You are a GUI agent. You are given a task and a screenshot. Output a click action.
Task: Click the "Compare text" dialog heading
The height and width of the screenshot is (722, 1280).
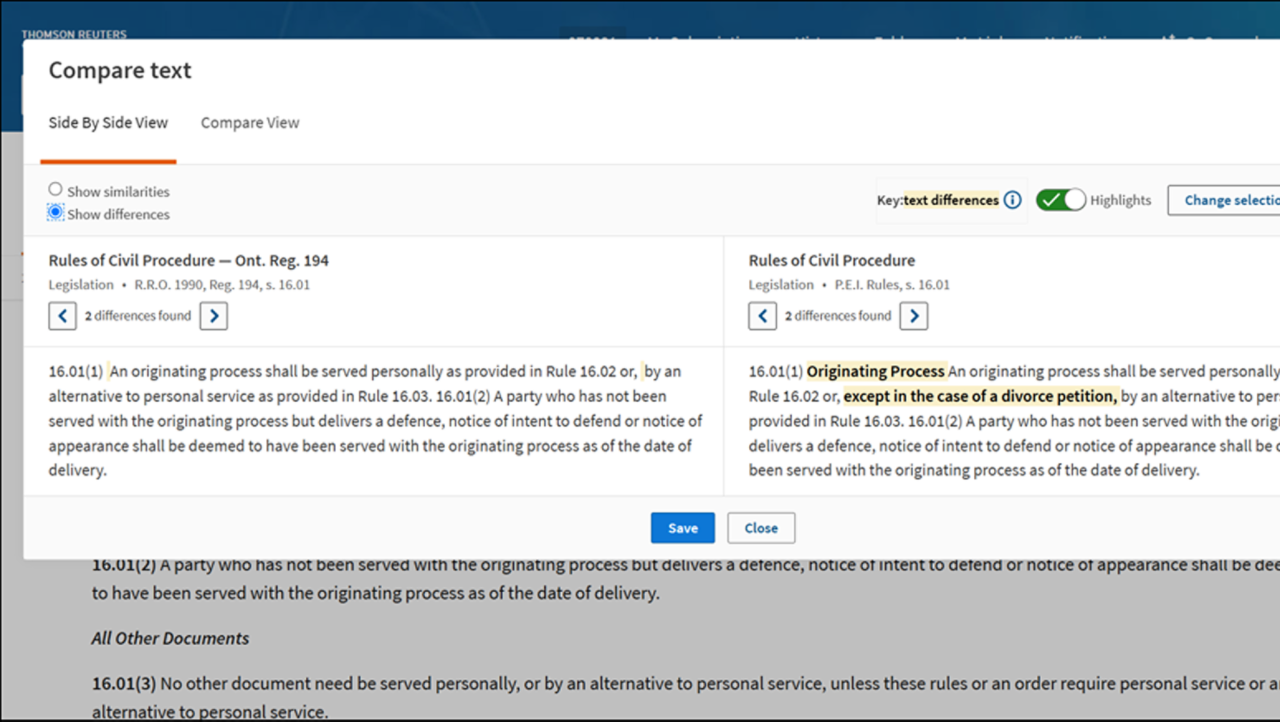point(120,71)
